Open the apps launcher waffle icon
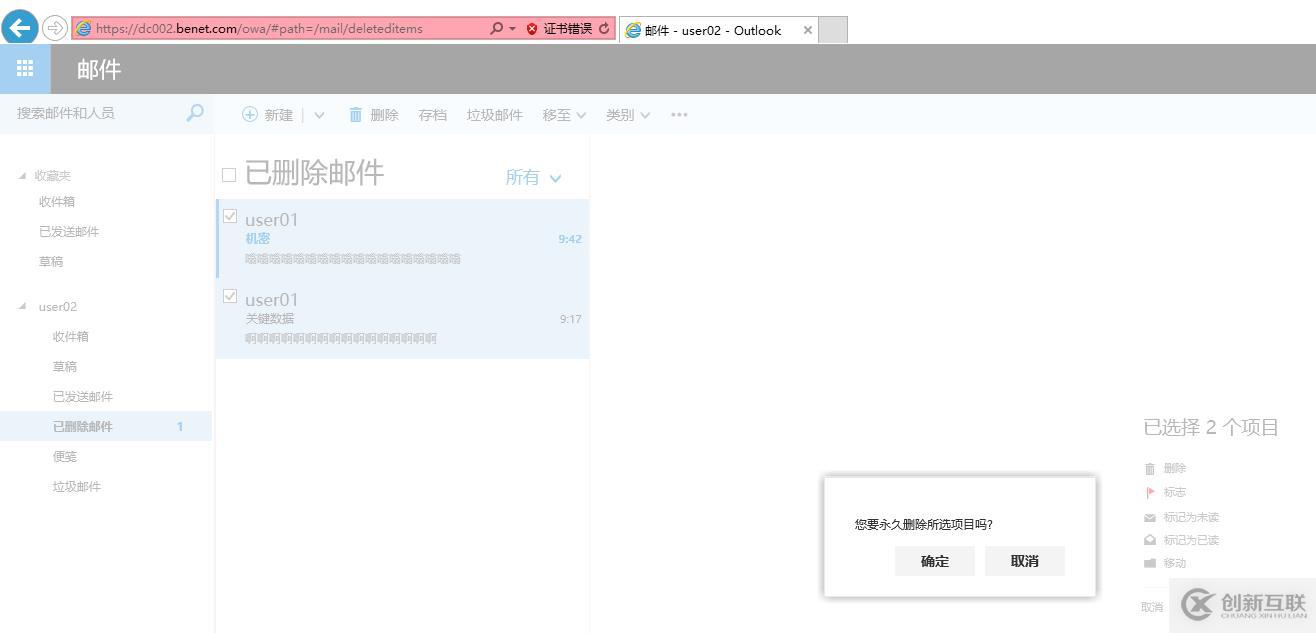The height and width of the screenshot is (633, 1316). (25, 68)
